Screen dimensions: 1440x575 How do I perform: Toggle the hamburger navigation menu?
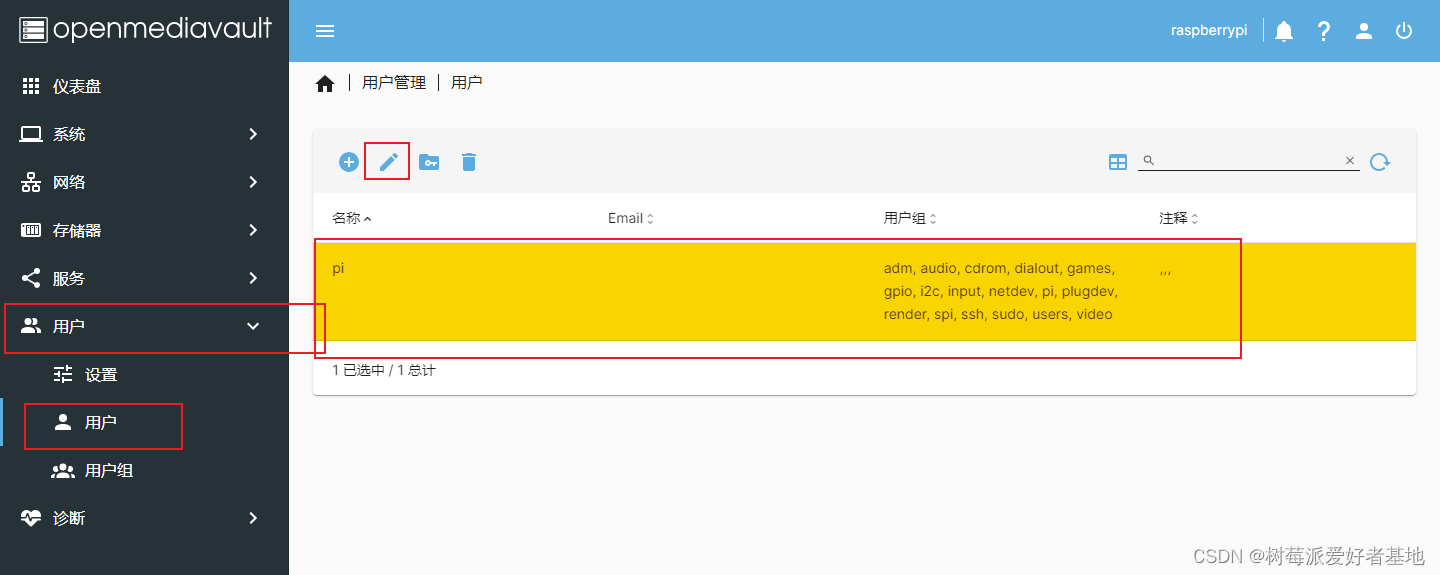click(x=325, y=31)
